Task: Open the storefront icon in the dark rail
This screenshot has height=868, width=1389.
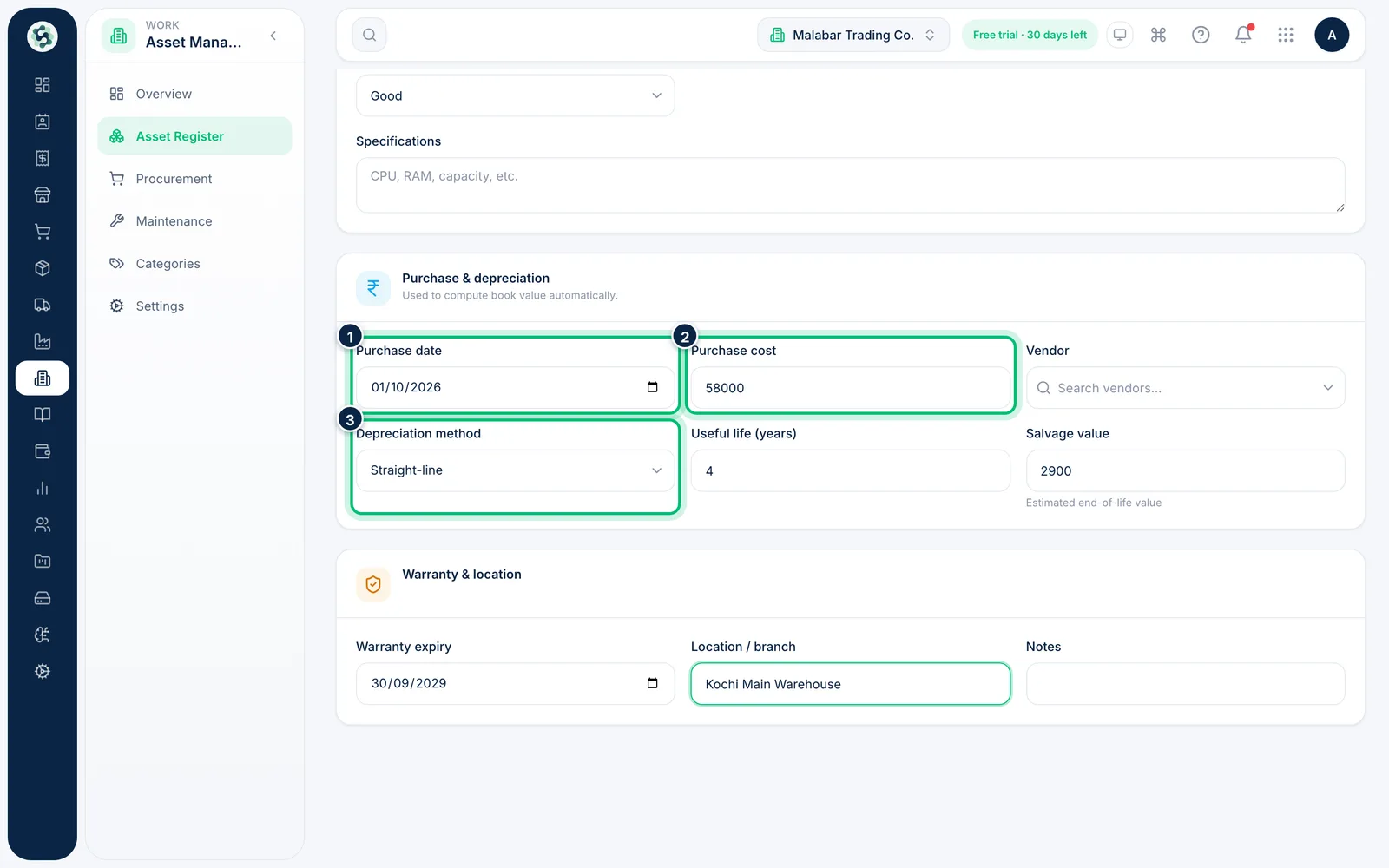Action: pos(42,195)
